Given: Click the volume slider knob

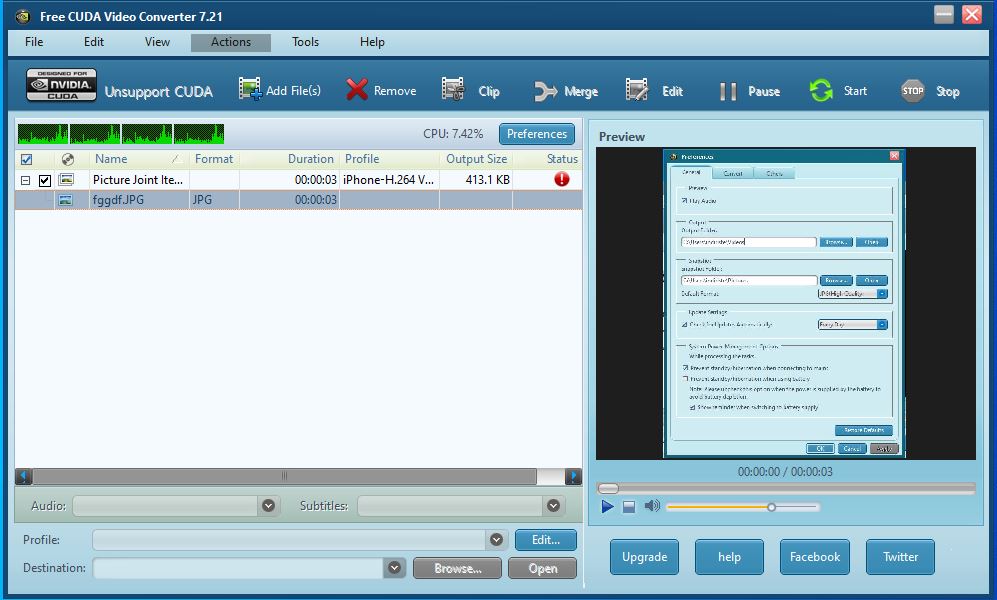Looking at the screenshot, I should [x=771, y=507].
